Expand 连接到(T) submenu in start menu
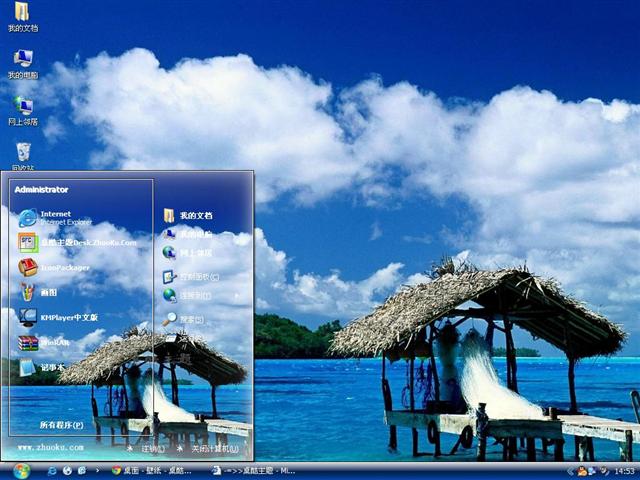Image resolution: width=640 pixels, height=480 pixels. click(202, 296)
